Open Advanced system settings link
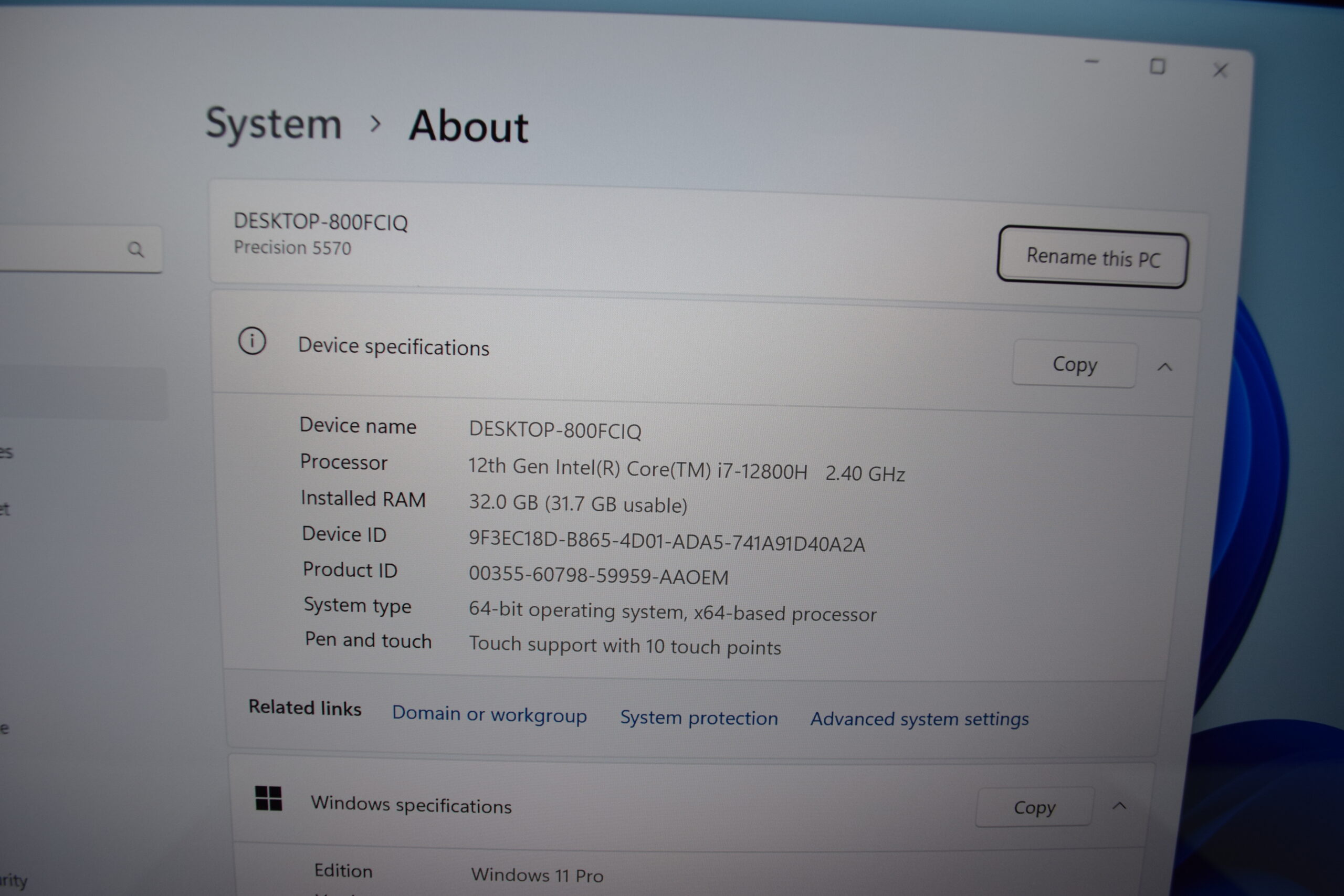Image resolution: width=1344 pixels, height=896 pixels. (x=919, y=719)
